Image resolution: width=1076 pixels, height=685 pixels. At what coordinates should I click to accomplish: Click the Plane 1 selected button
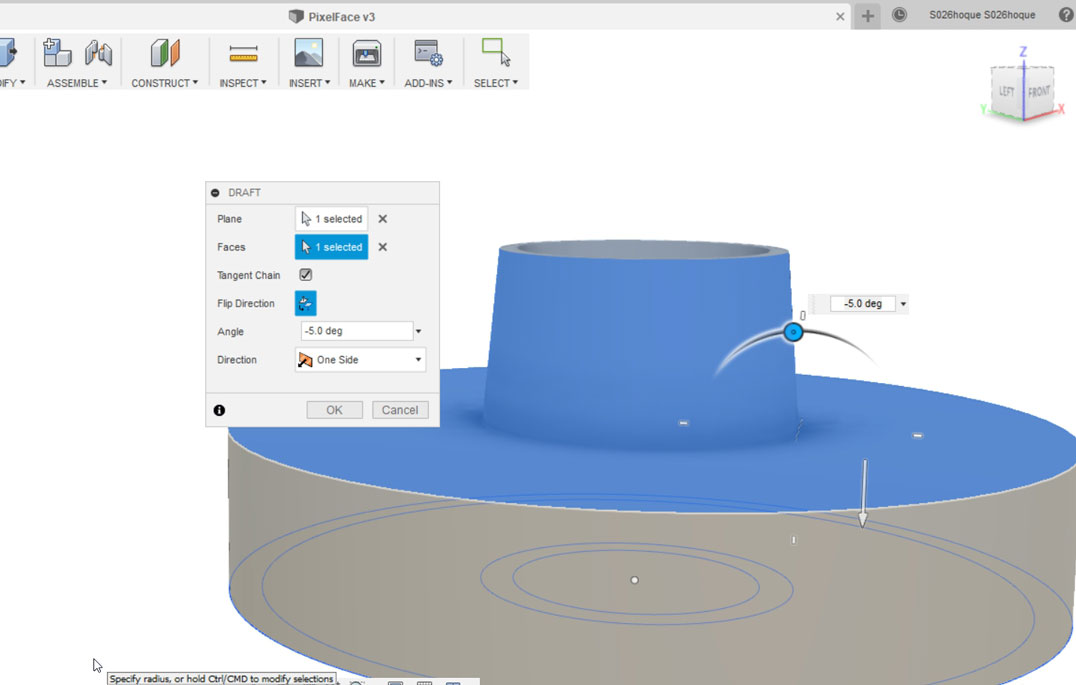point(331,219)
